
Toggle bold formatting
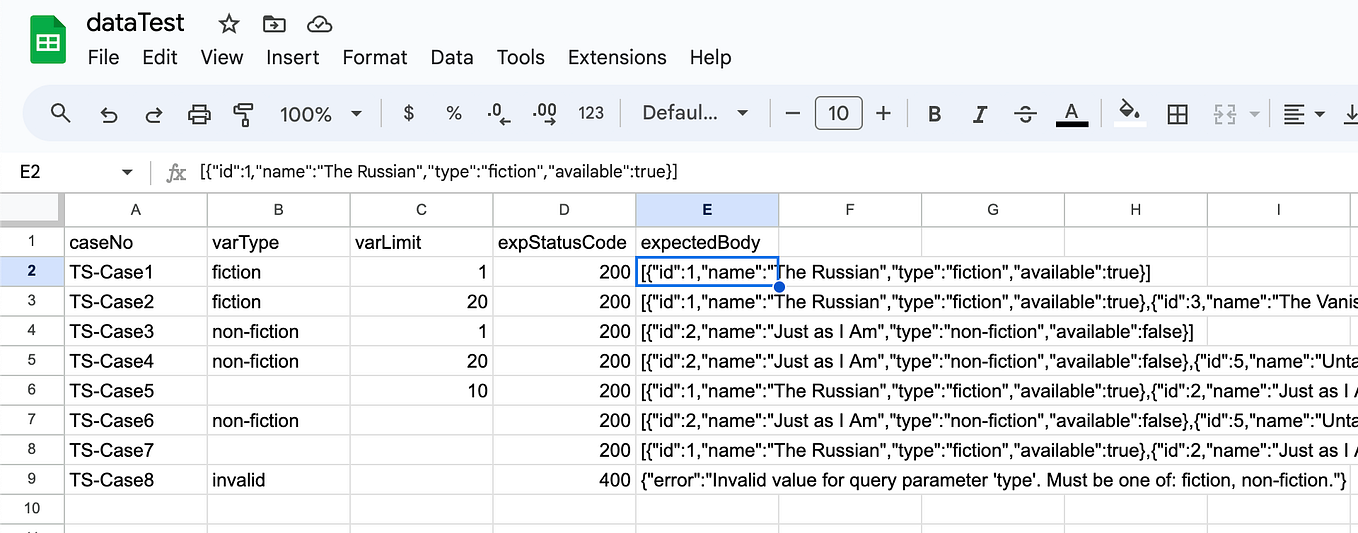934,114
